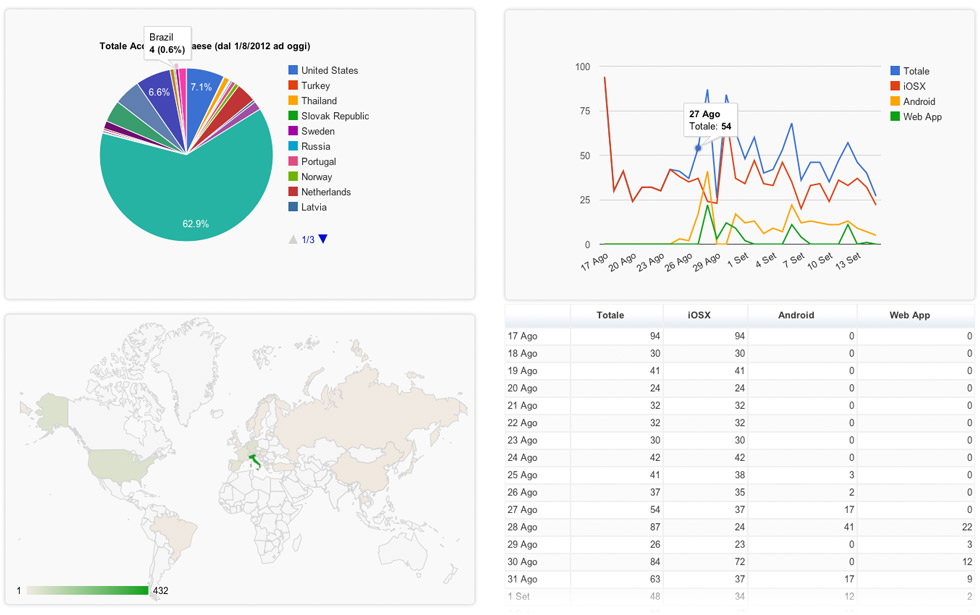Select the Netherlands legend color square
The width and height of the screenshot is (980, 615).
point(292,192)
